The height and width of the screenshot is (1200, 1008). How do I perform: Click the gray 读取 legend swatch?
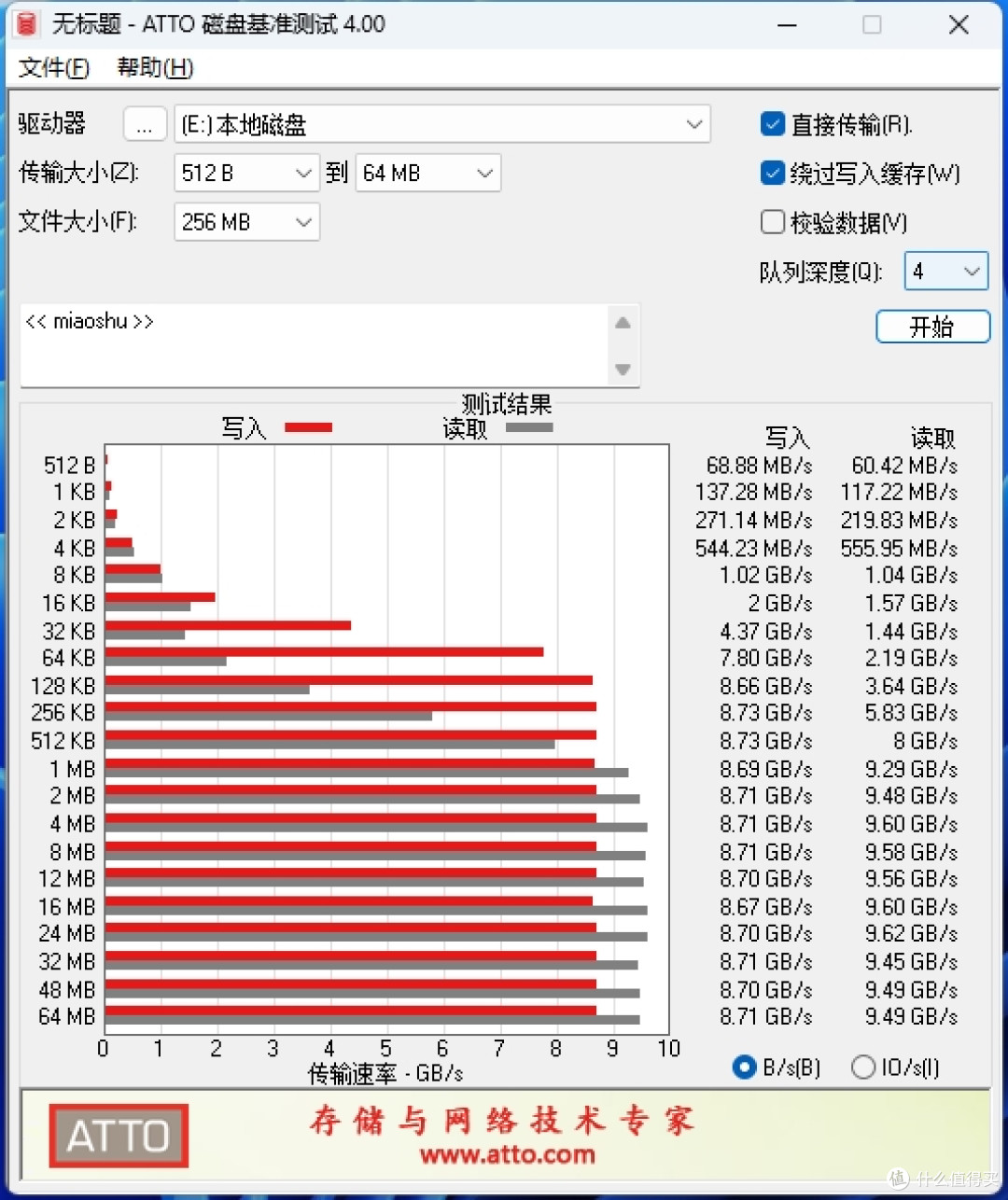pyautogui.click(x=529, y=428)
